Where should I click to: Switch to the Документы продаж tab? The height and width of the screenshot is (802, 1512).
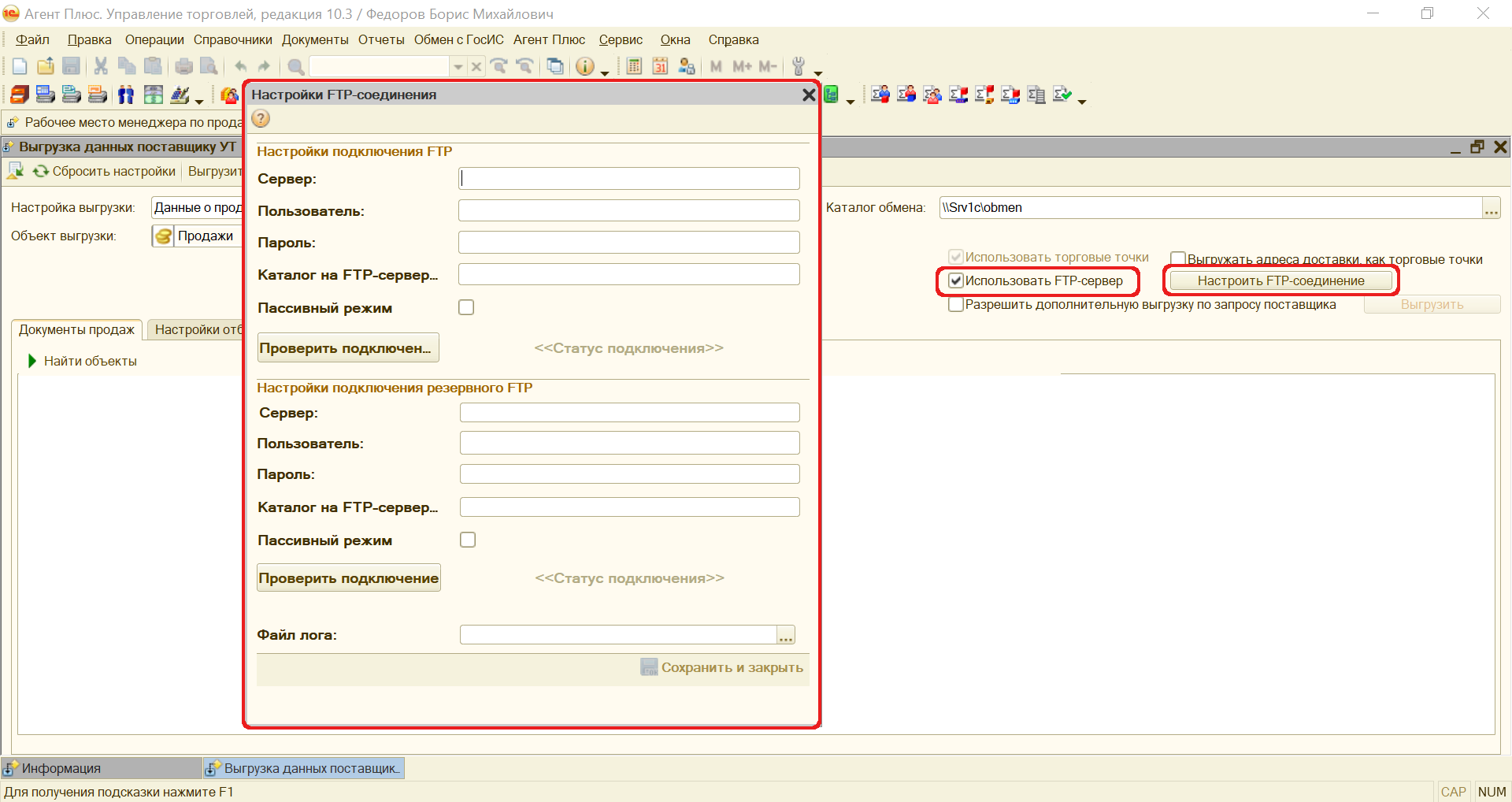tap(76, 330)
